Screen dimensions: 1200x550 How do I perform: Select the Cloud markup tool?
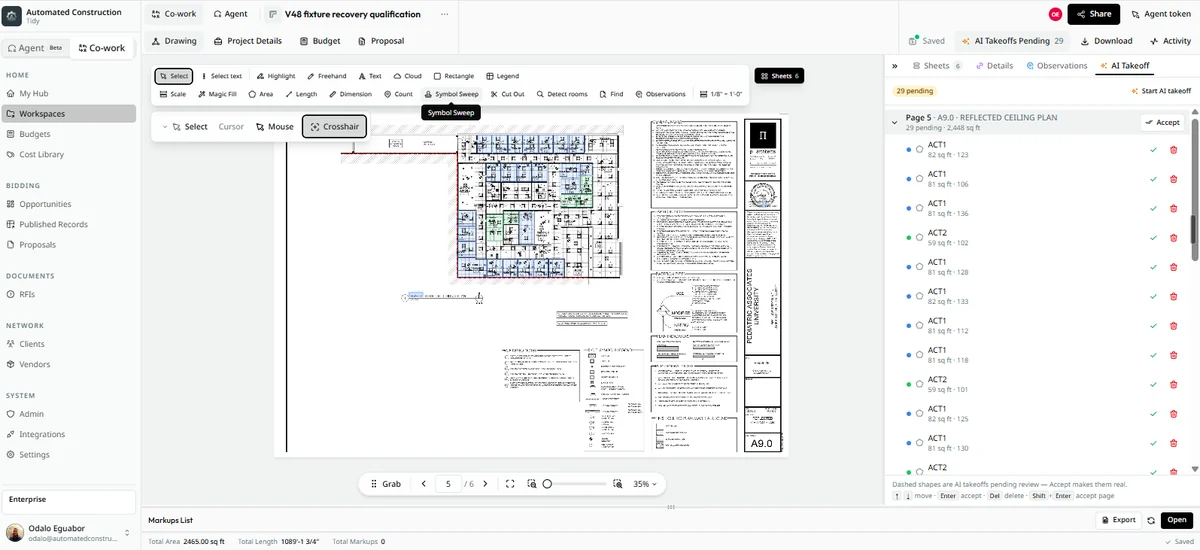pos(407,76)
